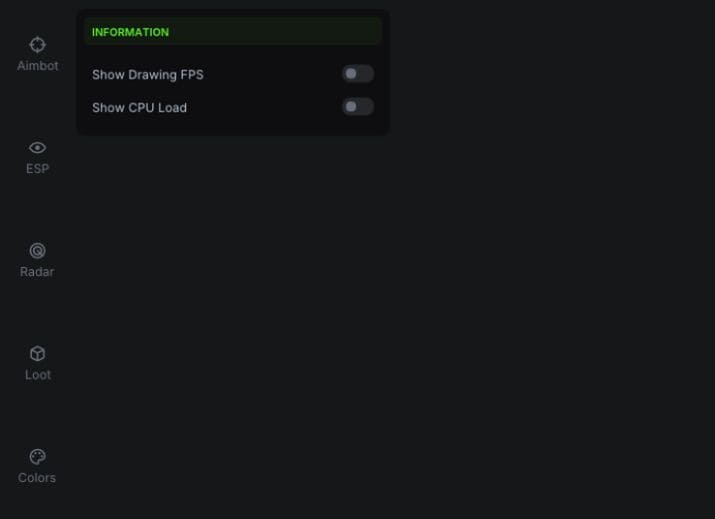This screenshot has height=519, width=715.
Task: Select the Loot cube icon
Action: click(37, 354)
